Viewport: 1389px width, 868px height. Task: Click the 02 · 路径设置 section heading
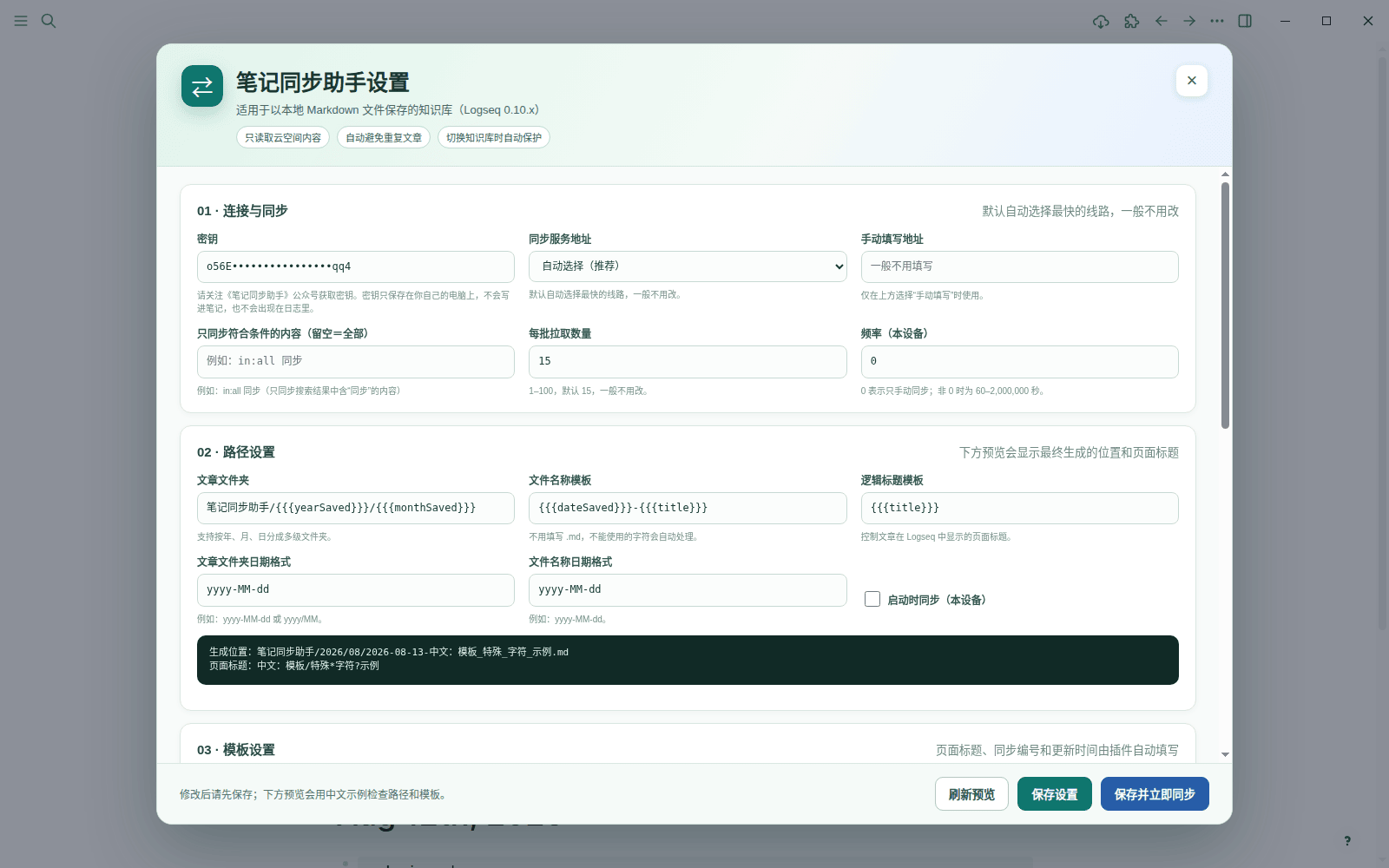(236, 452)
